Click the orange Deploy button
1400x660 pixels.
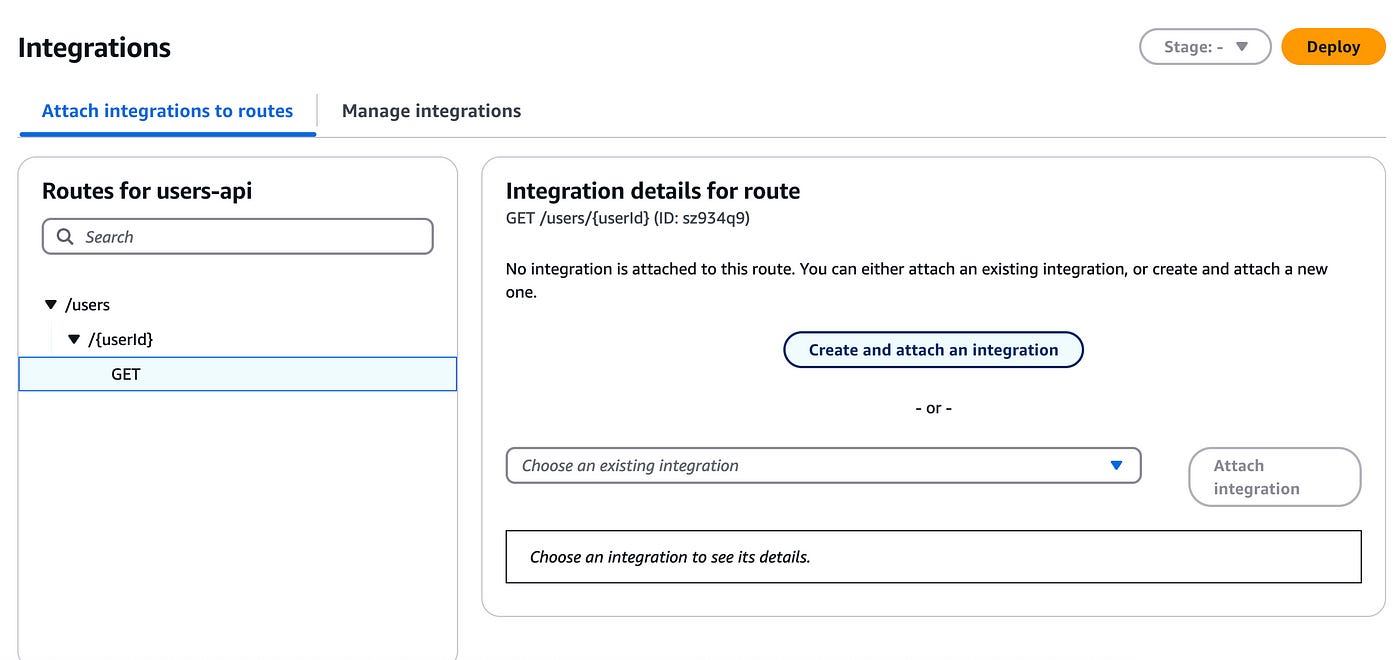(1333, 47)
